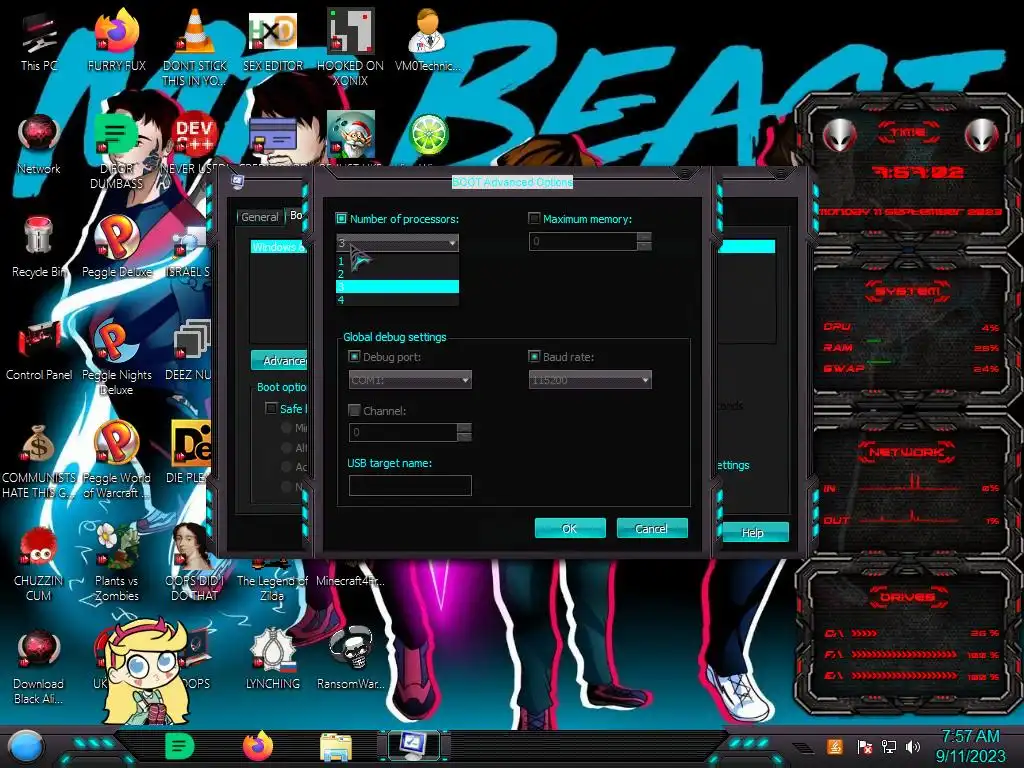Confirm with the OK button
This screenshot has height=768, width=1024.
pyautogui.click(x=569, y=528)
